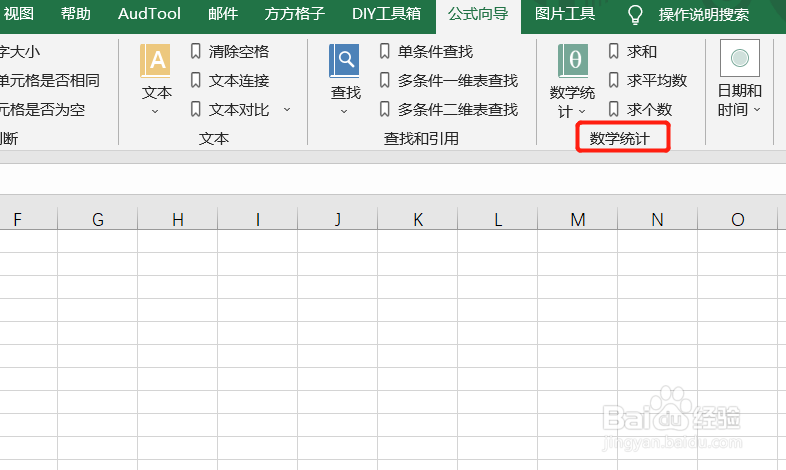Select column J header
Screen dimensions: 786x470
pyautogui.click(x=338, y=219)
